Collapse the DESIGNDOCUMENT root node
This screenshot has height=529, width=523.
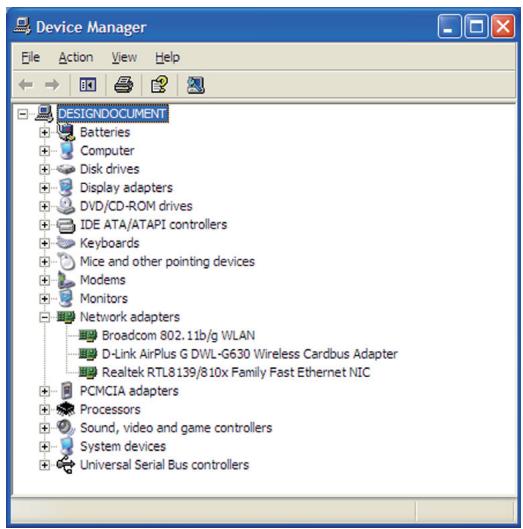click(23, 114)
